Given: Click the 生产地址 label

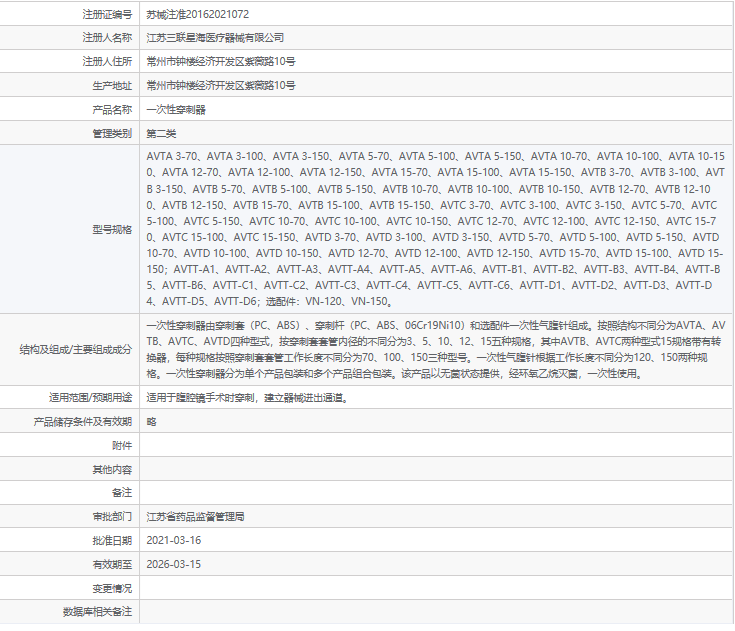Looking at the screenshot, I should coord(112,86).
